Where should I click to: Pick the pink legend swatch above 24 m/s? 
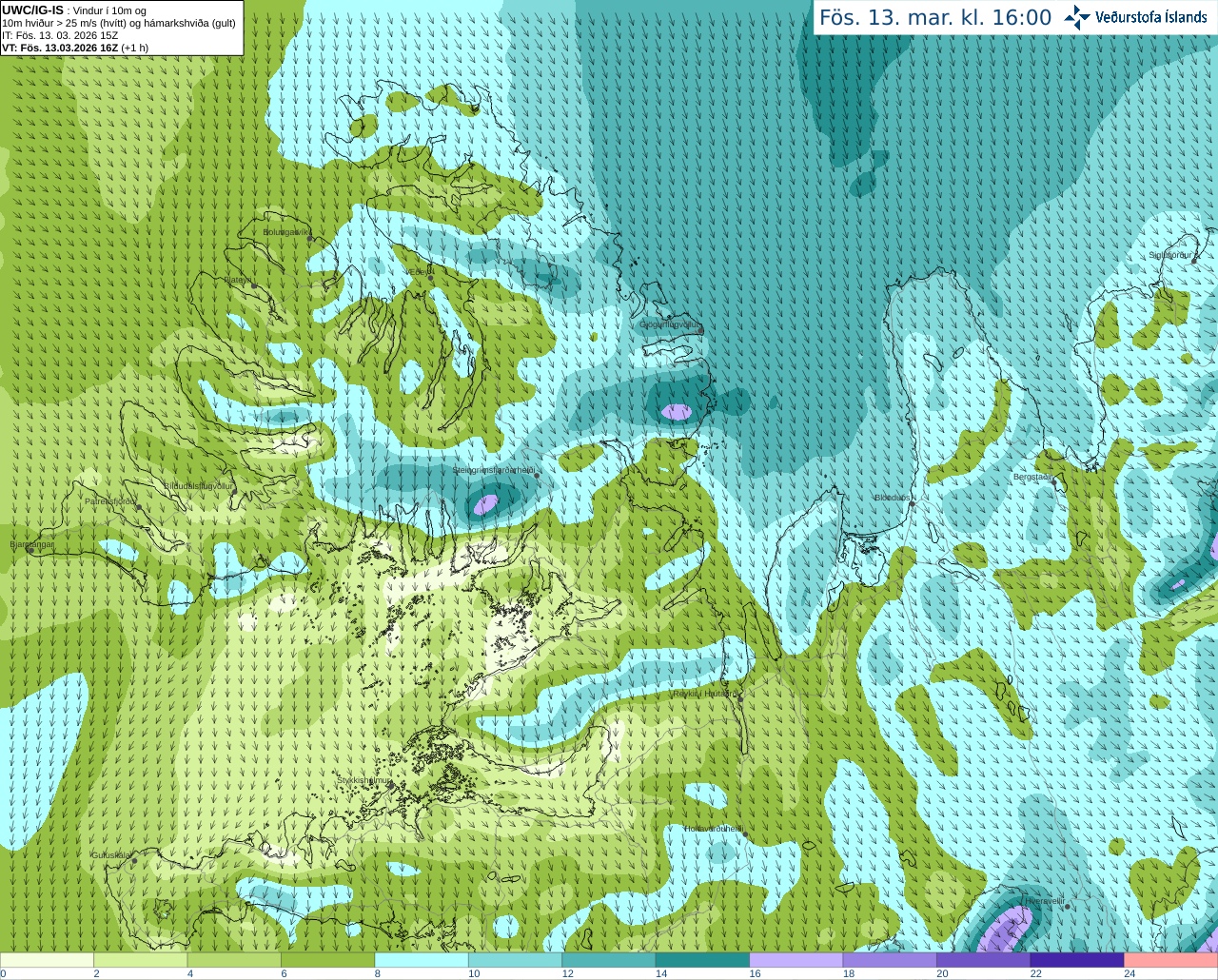click(x=1170, y=960)
